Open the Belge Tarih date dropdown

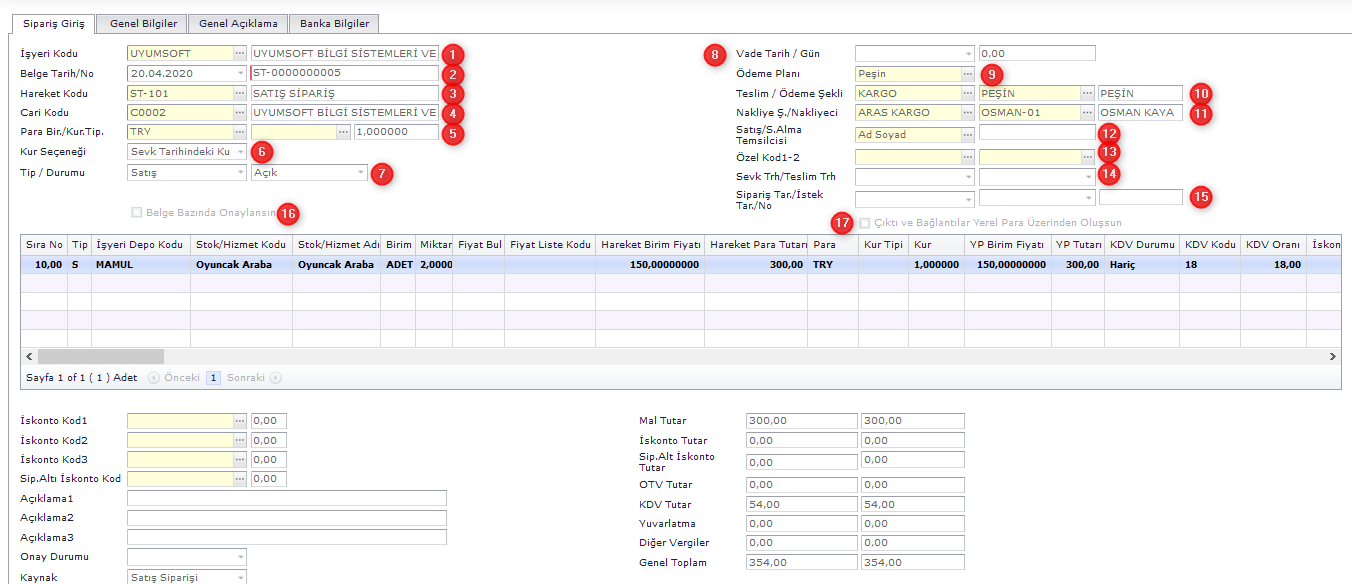tap(240, 73)
